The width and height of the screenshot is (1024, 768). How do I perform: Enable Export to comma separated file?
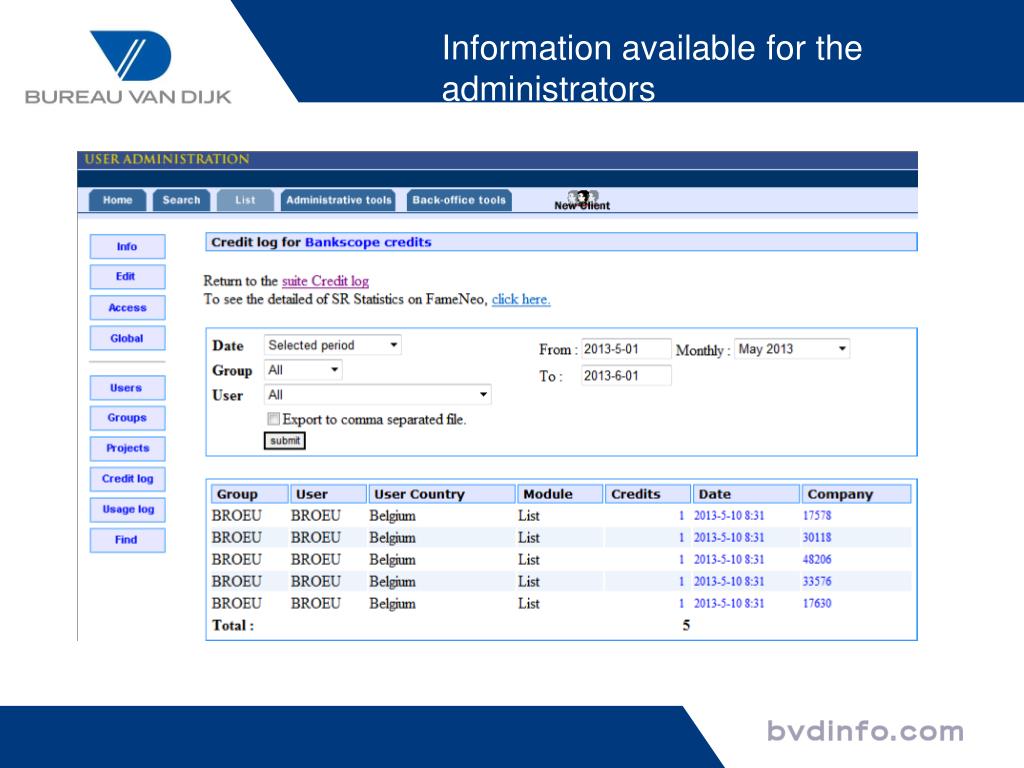tap(274, 419)
